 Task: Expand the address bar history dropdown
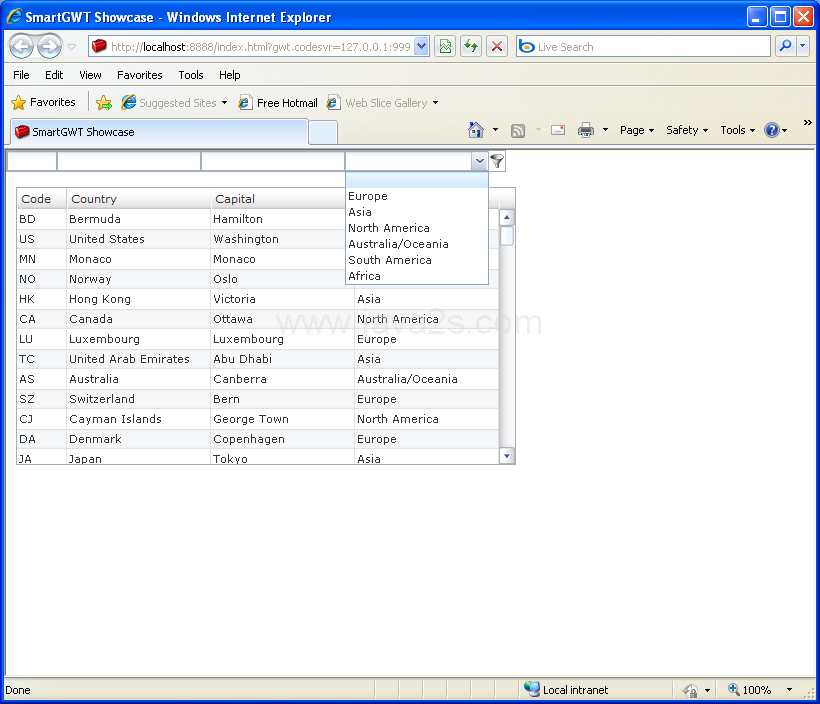click(x=422, y=47)
